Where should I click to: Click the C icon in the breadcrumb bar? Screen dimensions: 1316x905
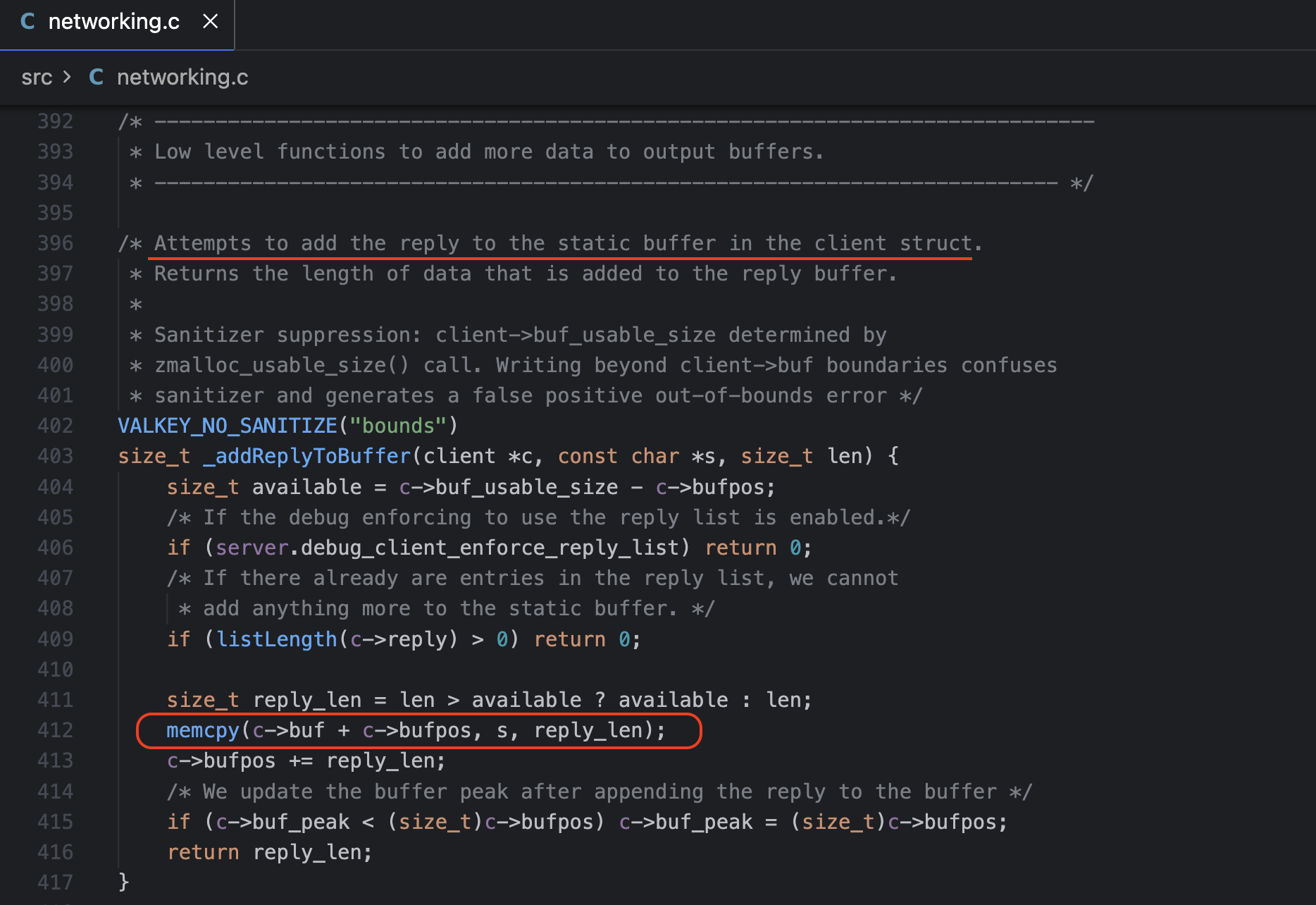tap(97, 77)
